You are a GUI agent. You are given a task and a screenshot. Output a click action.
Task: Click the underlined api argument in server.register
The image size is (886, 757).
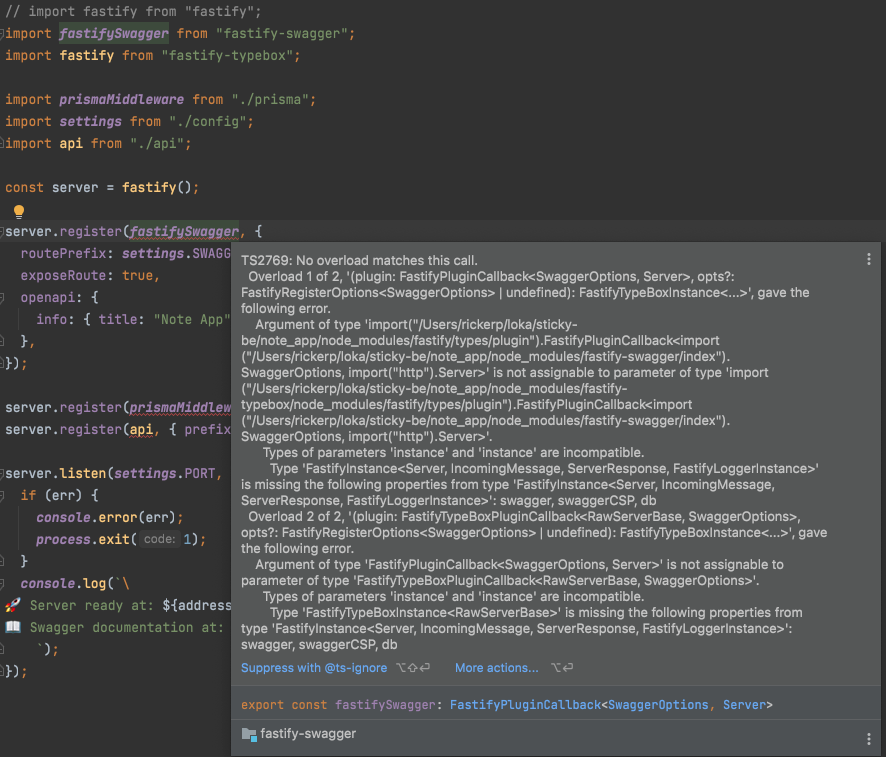[141, 430]
